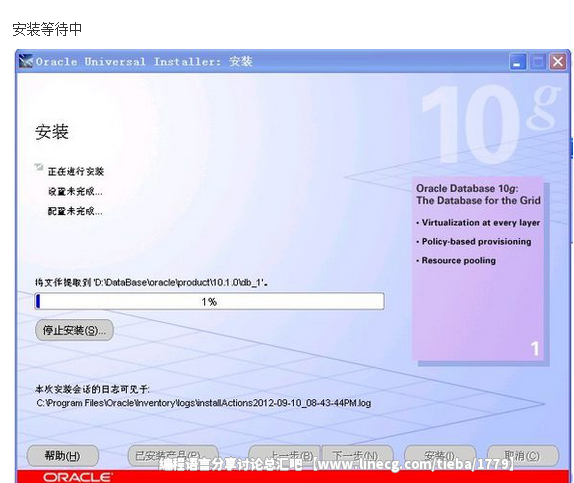Click the Policy-based provisioning bullet
The width and height of the screenshot is (574, 483).
coord(474,242)
